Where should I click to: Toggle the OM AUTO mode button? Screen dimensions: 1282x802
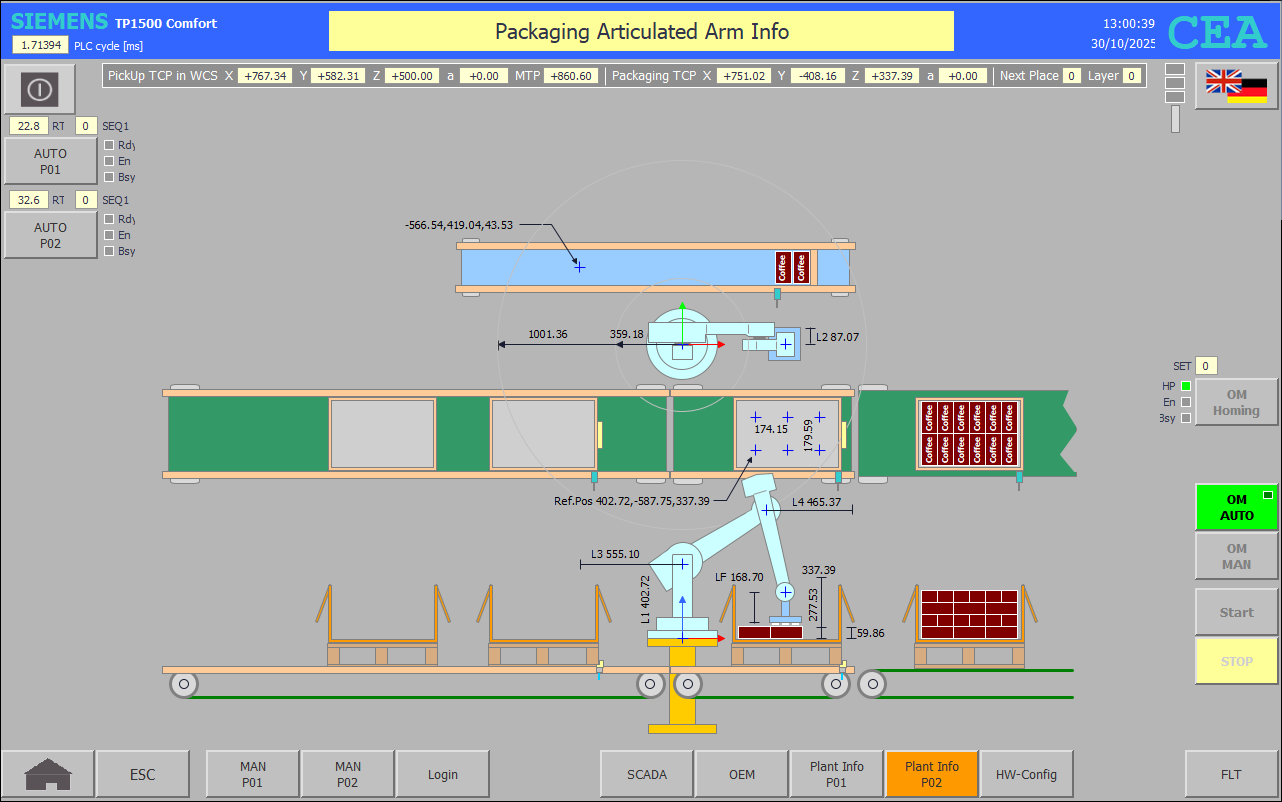click(1236, 507)
